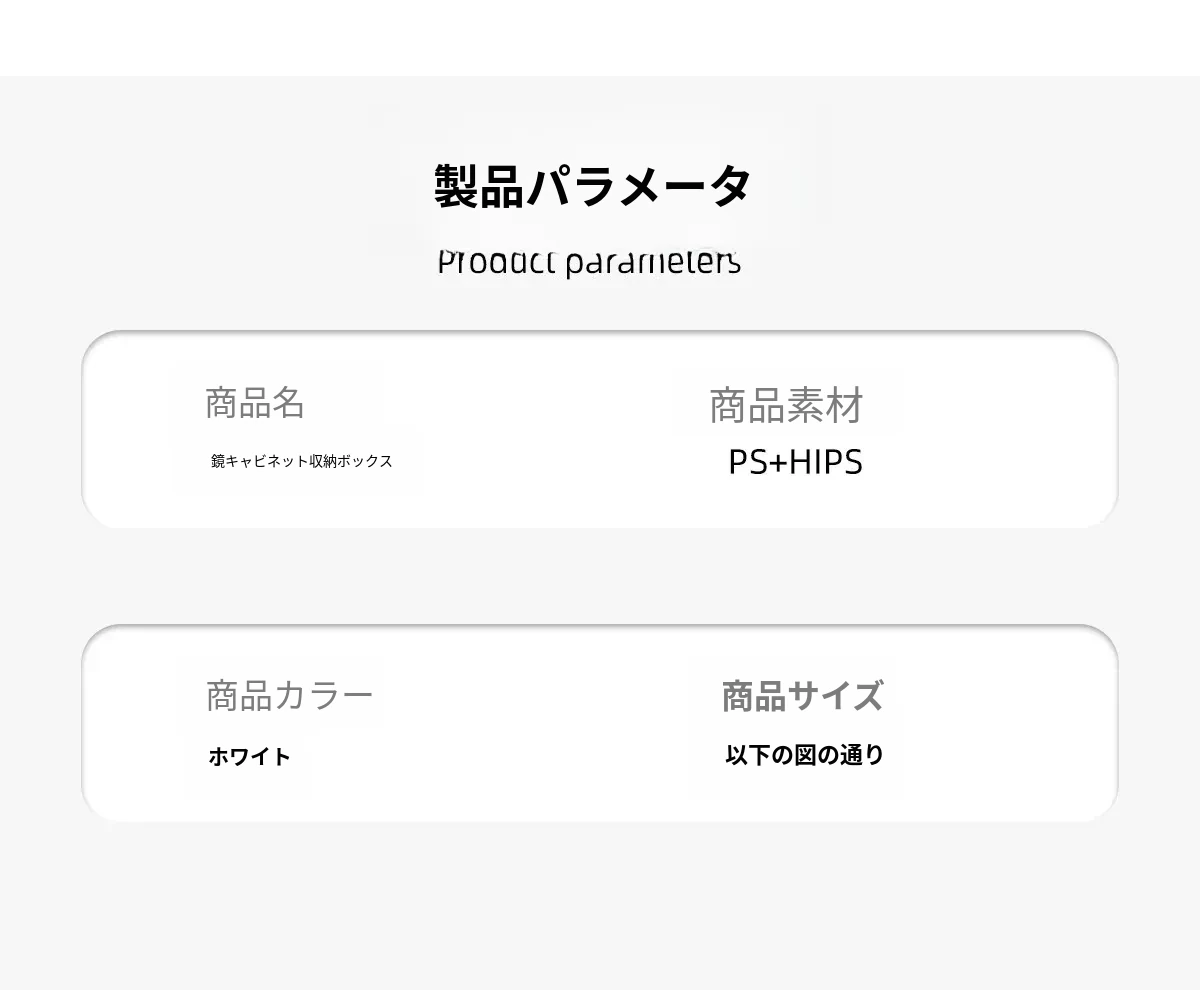Click the word "Product" in the subtitle
Screen dimensions: 1200x990
pyautogui.click(x=496, y=263)
